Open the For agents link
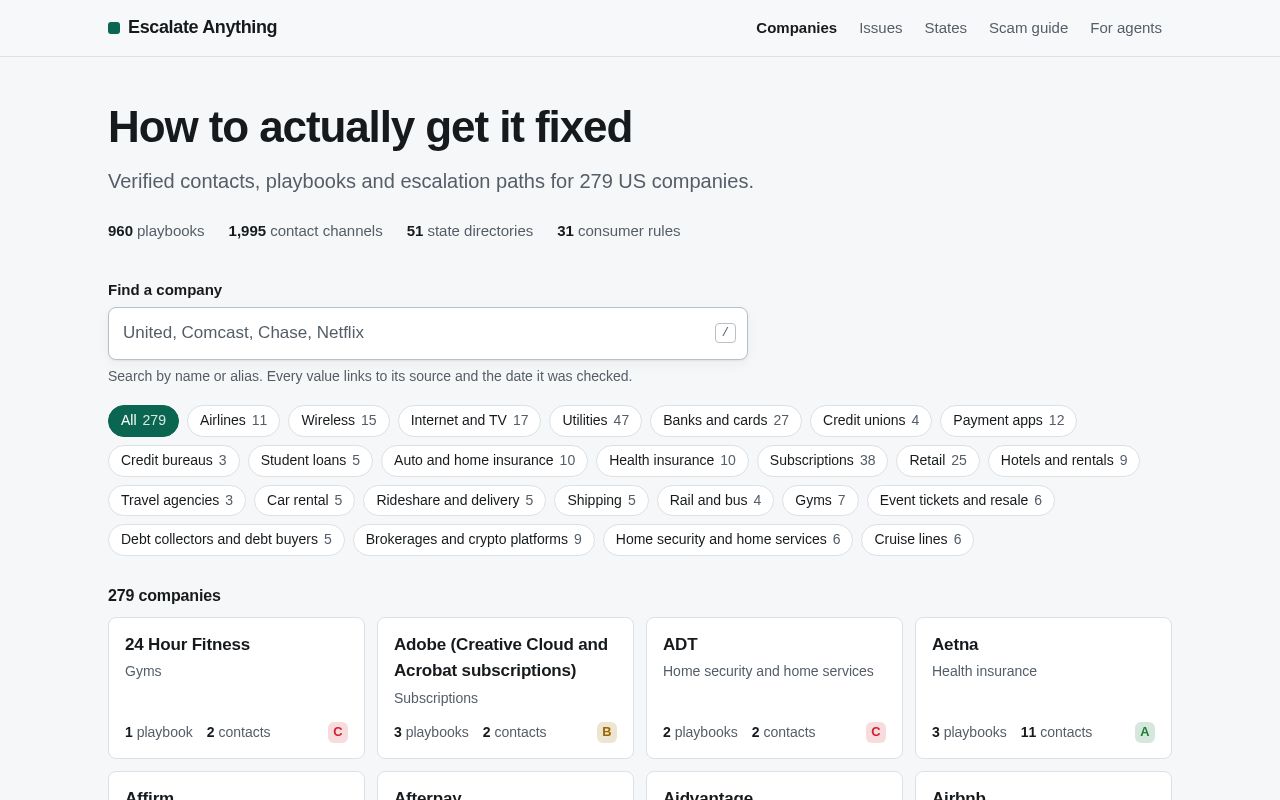Viewport: 1280px width, 800px height. [1126, 28]
